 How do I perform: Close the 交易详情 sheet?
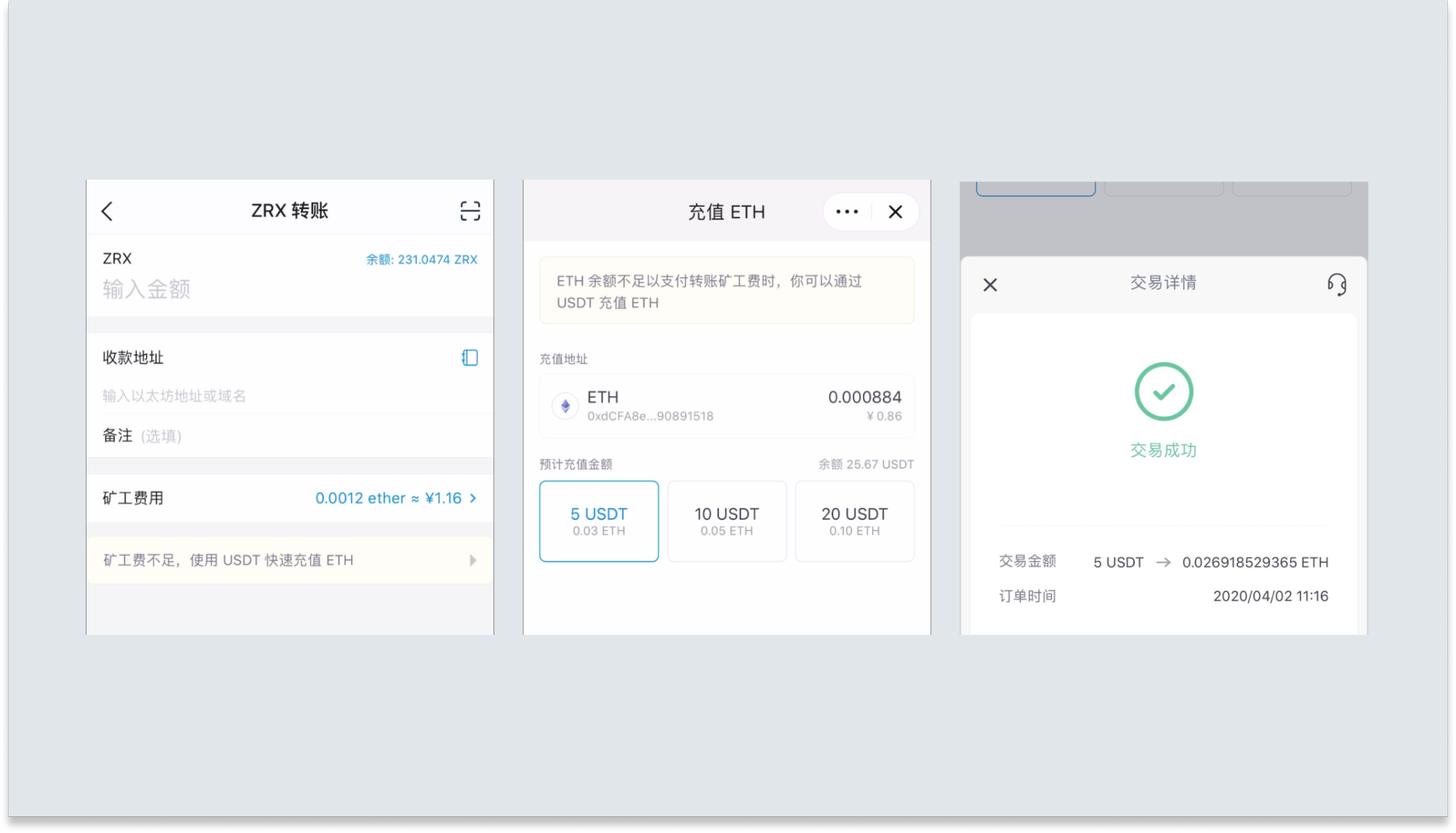tap(990, 285)
